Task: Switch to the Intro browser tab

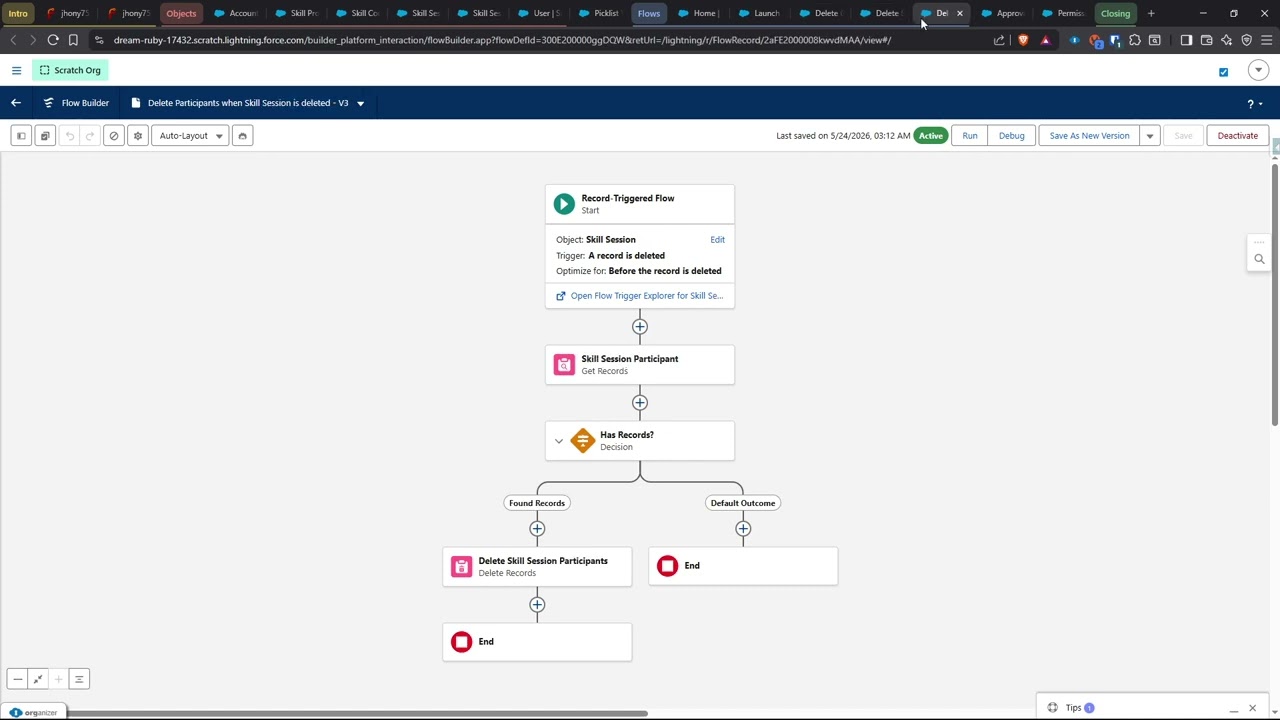Action: point(18,13)
